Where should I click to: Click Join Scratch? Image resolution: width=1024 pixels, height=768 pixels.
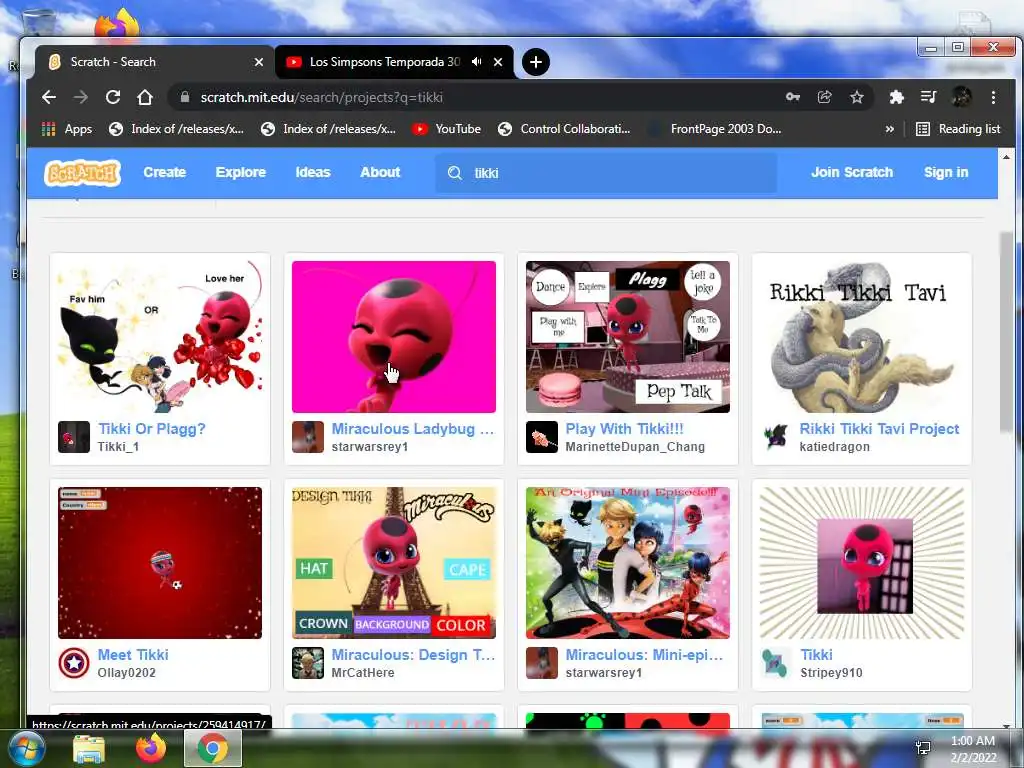[x=852, y=172]
